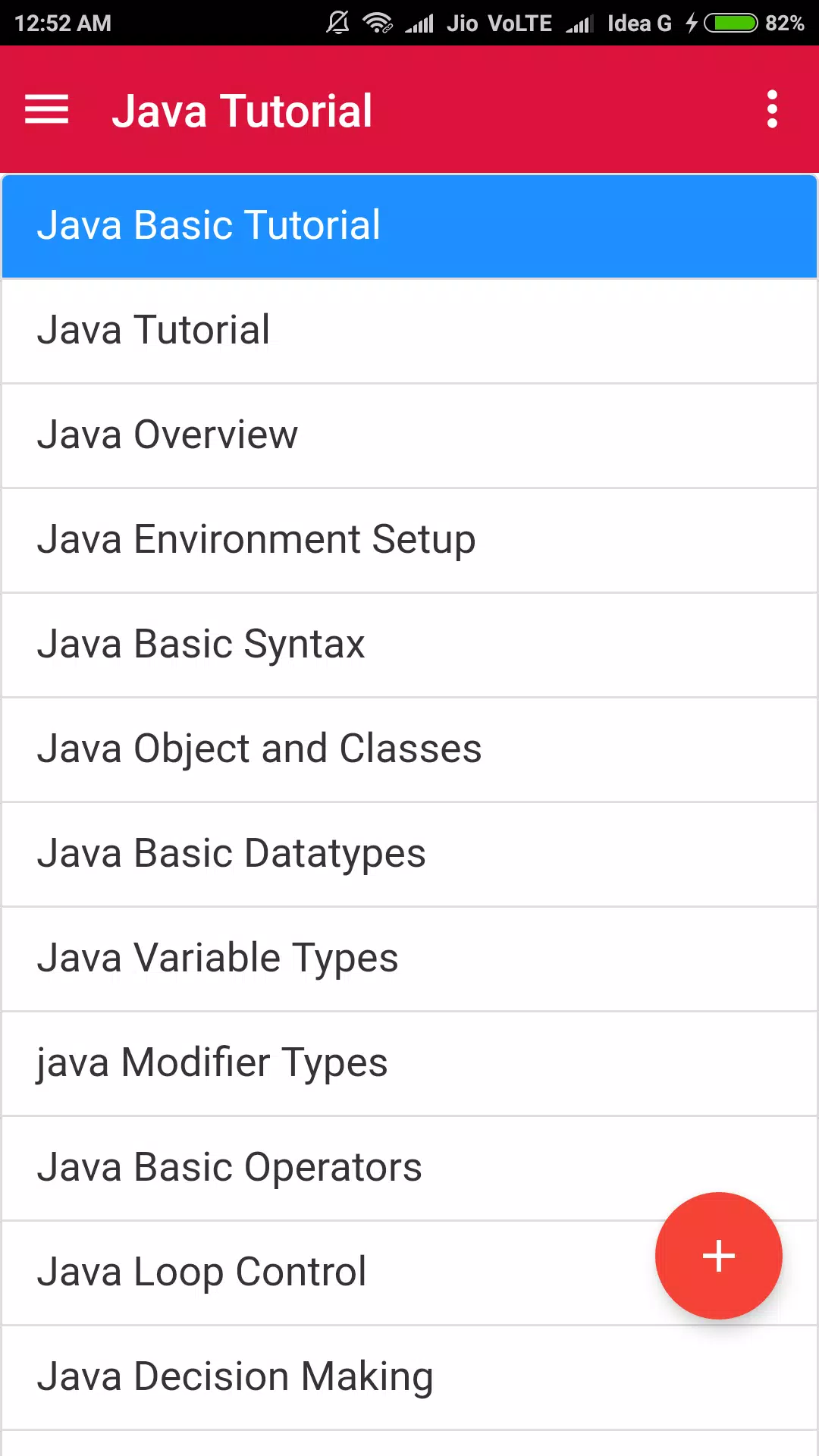Screen dimensions: 819x1456
Task: Tap the red plus floating button
Action: tap(718, 1255)
